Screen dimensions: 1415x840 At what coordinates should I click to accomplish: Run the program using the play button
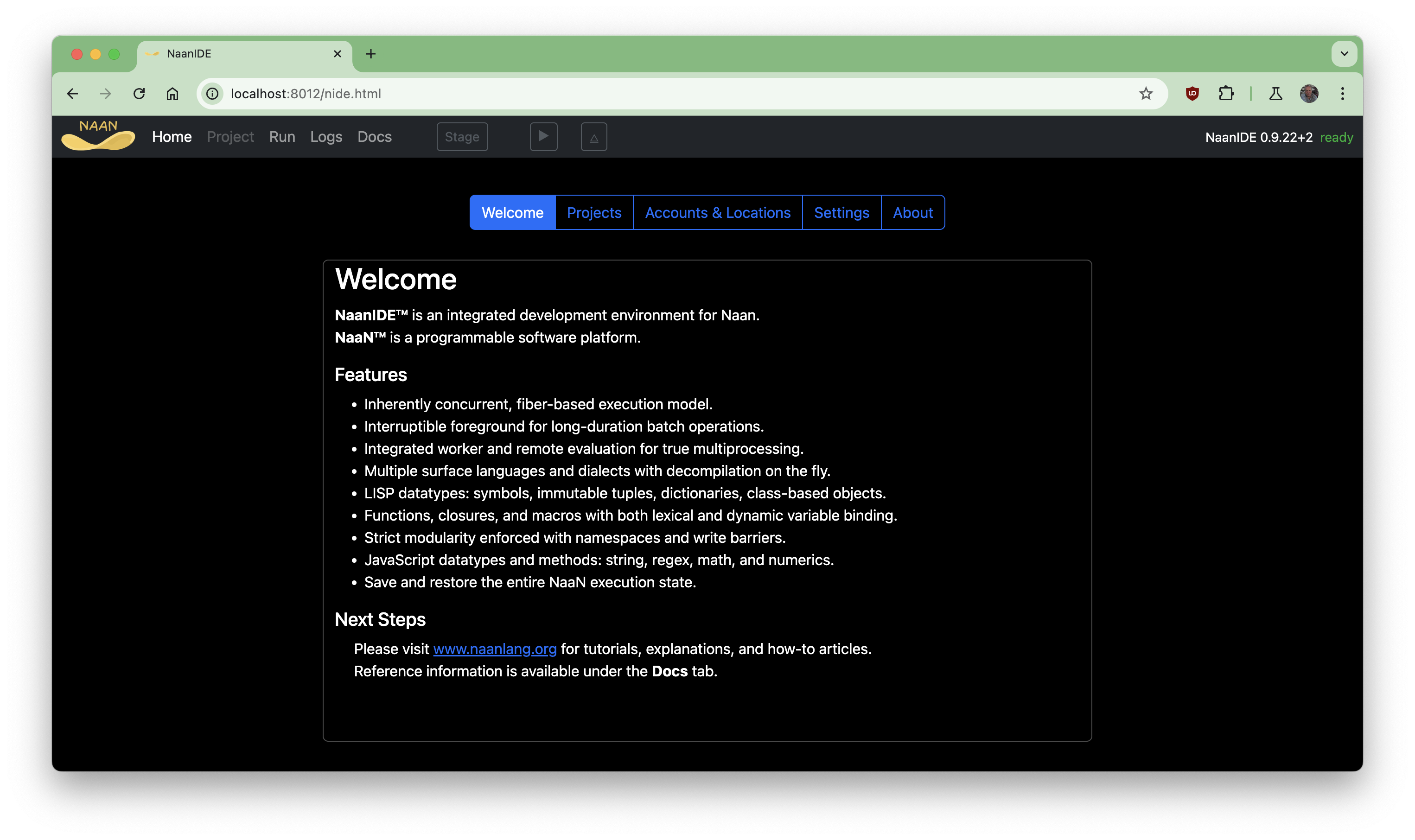tap(543, 136)
